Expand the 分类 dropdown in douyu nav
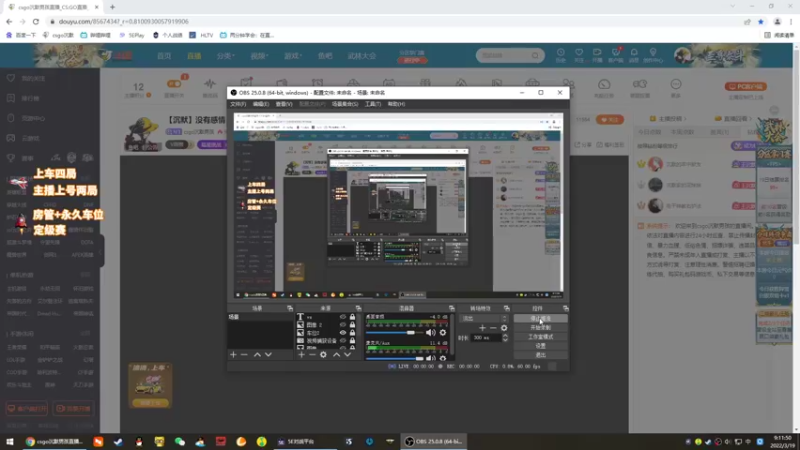The width and height of the screenshot is (800, 450). point(225,56)
